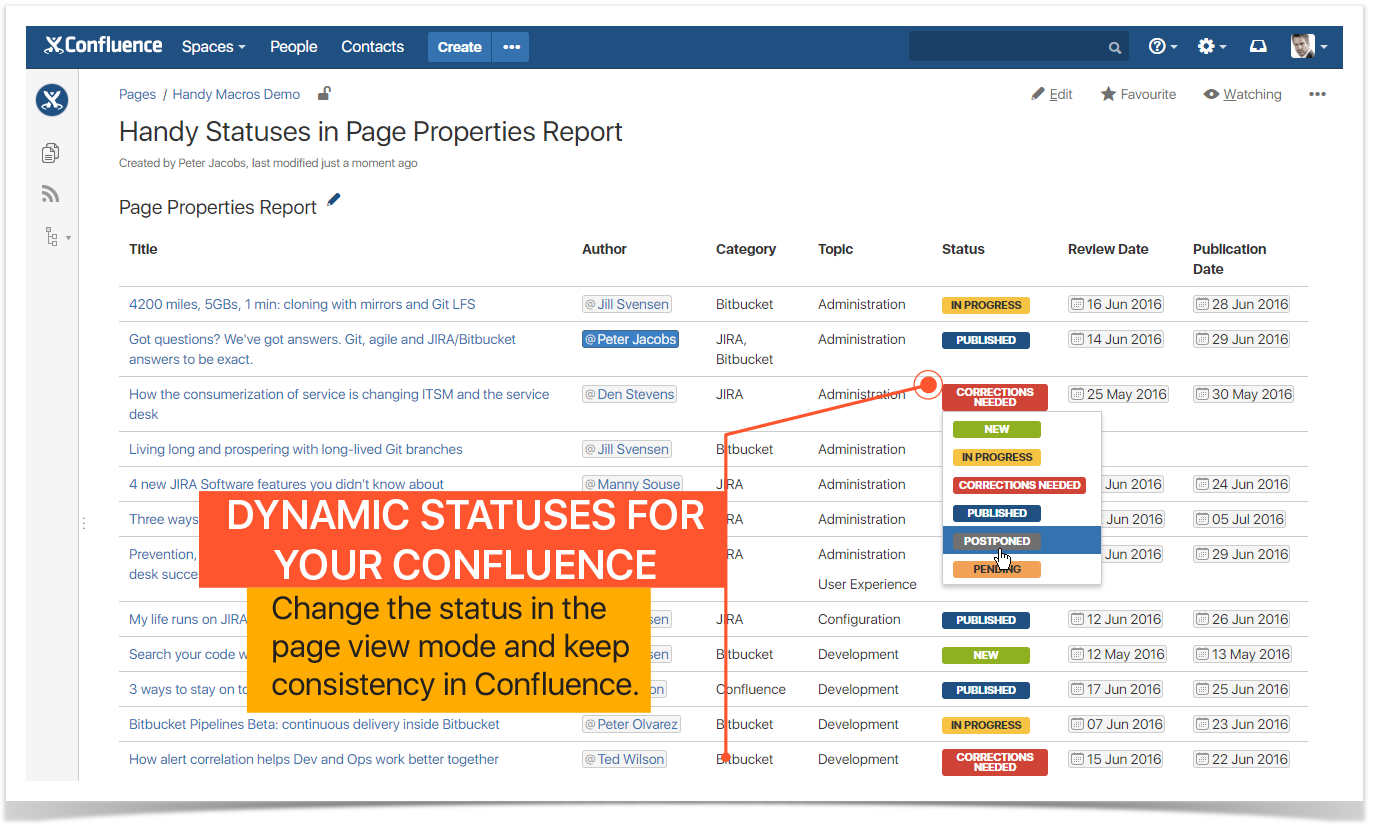Click CORRECTIONS NEEDED status in Den Stevens row

tap(995, 397)
